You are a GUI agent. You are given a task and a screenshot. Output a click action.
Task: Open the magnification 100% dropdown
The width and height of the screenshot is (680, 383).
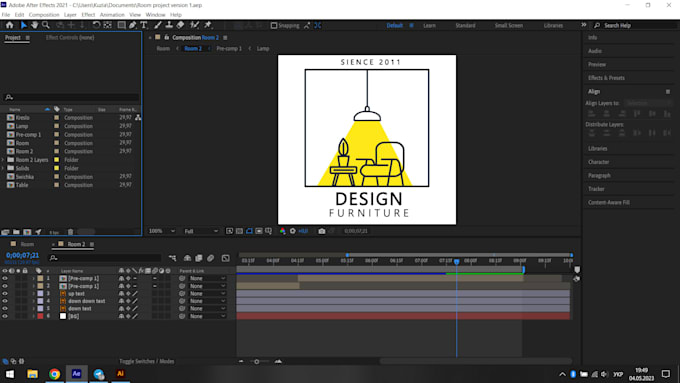click(162, 231)
